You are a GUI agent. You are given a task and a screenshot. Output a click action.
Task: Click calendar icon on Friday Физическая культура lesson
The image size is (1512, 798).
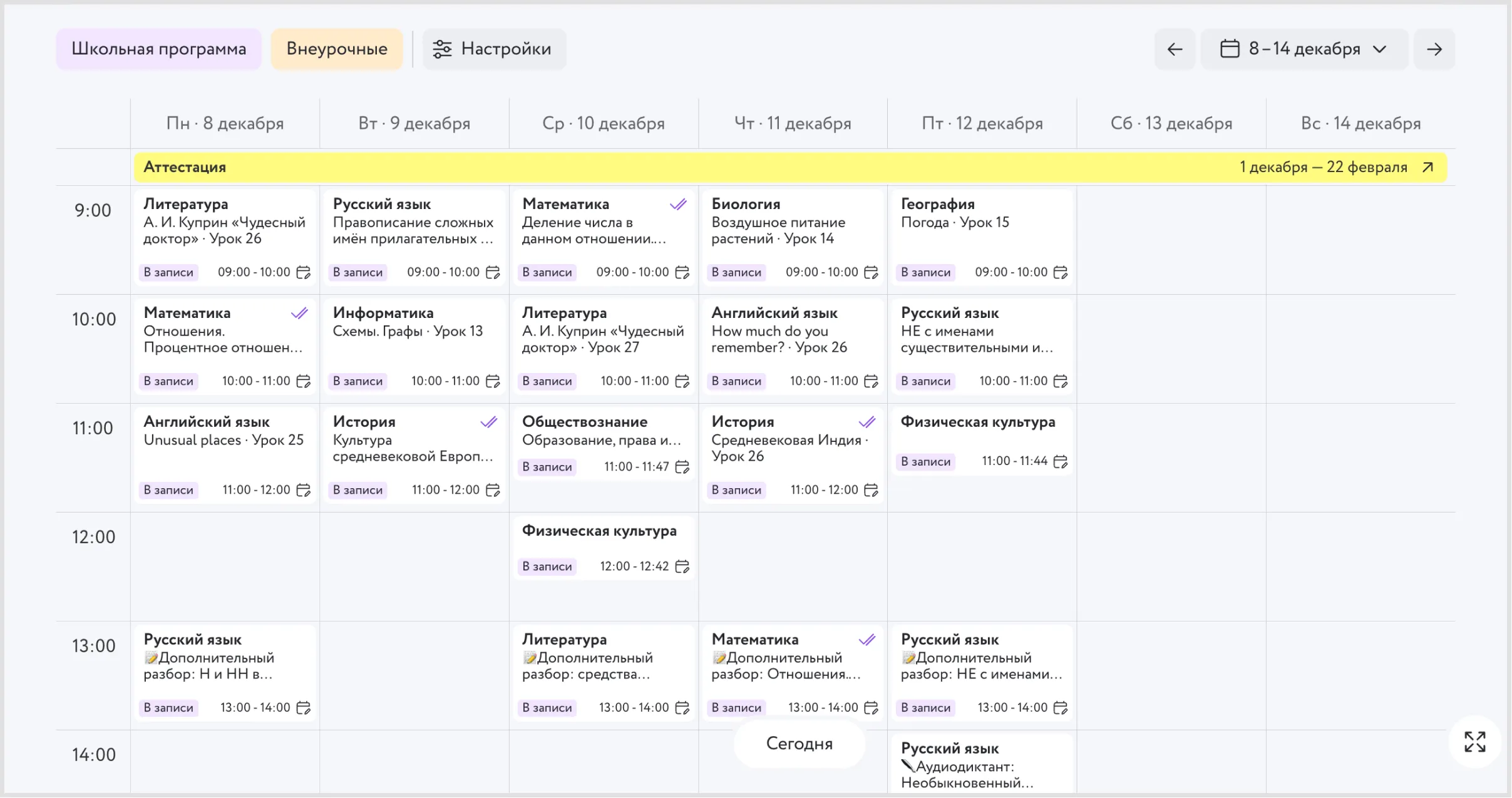1061,461
